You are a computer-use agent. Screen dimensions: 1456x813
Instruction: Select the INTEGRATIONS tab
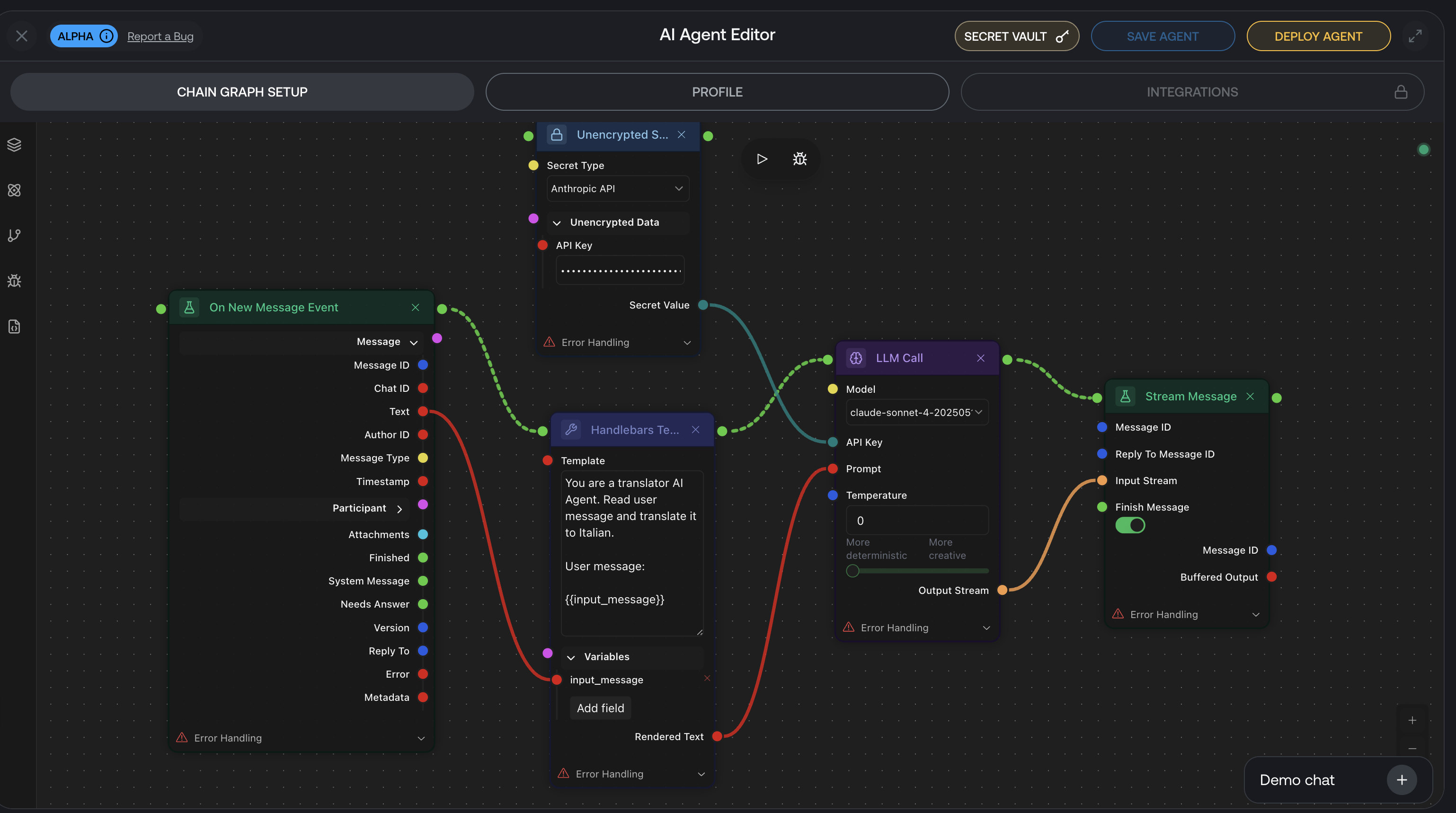tap(1191, 92)
